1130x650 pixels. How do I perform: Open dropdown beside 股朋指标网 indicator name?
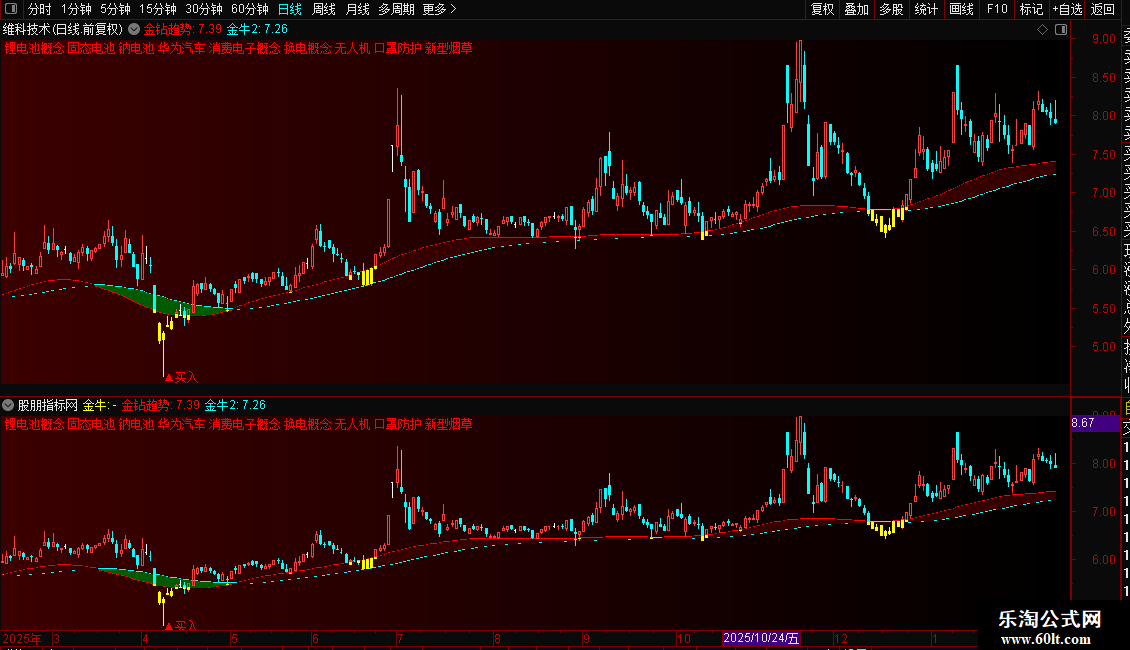[x=8, y=406]
